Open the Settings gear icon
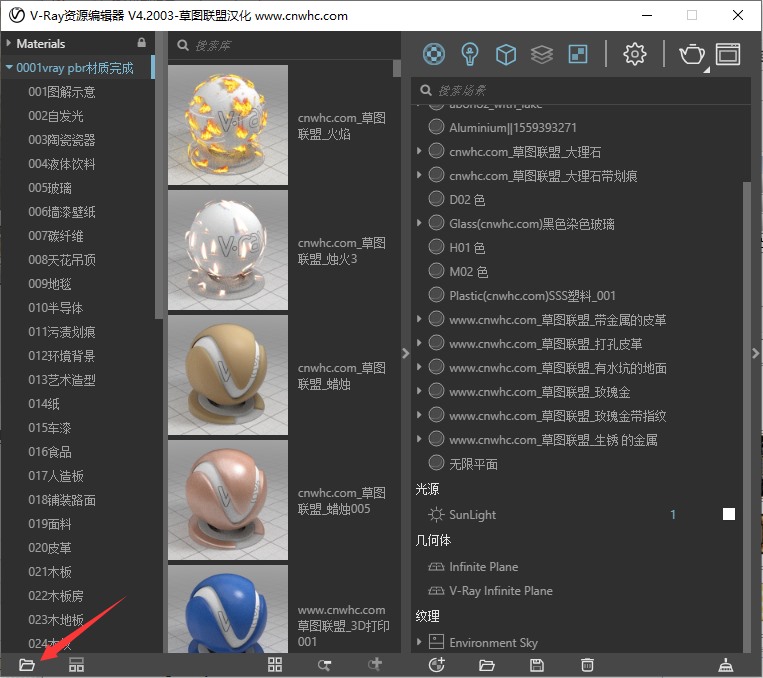Image resolution: width=763 pixels, height=678 pixels. [635, 54]
